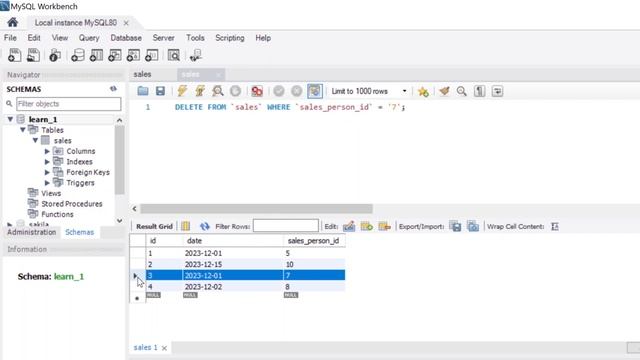Open the Query menu
This screenshot has height=360, width=640.
[89, 38]
